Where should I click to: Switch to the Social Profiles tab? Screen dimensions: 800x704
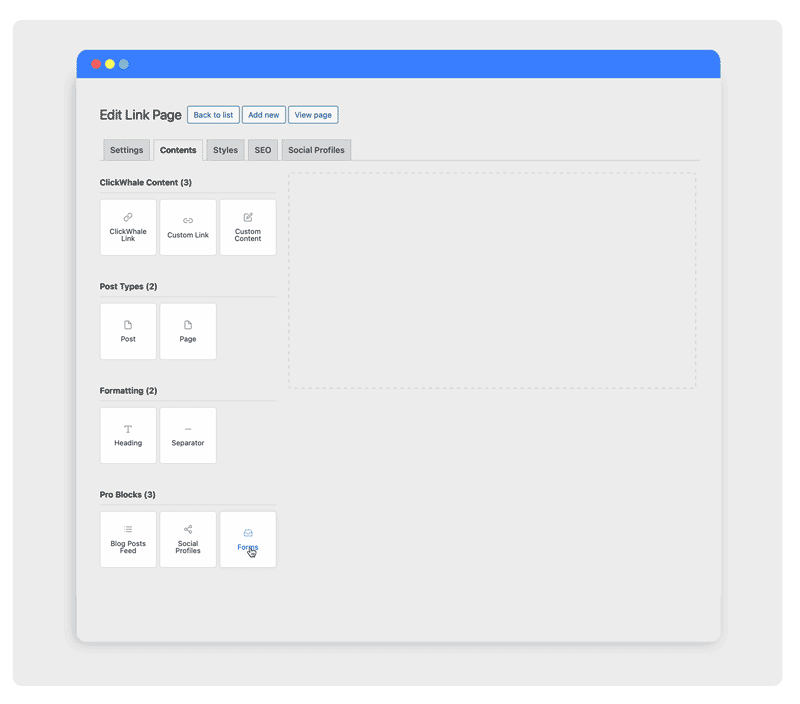coord(316,150)
